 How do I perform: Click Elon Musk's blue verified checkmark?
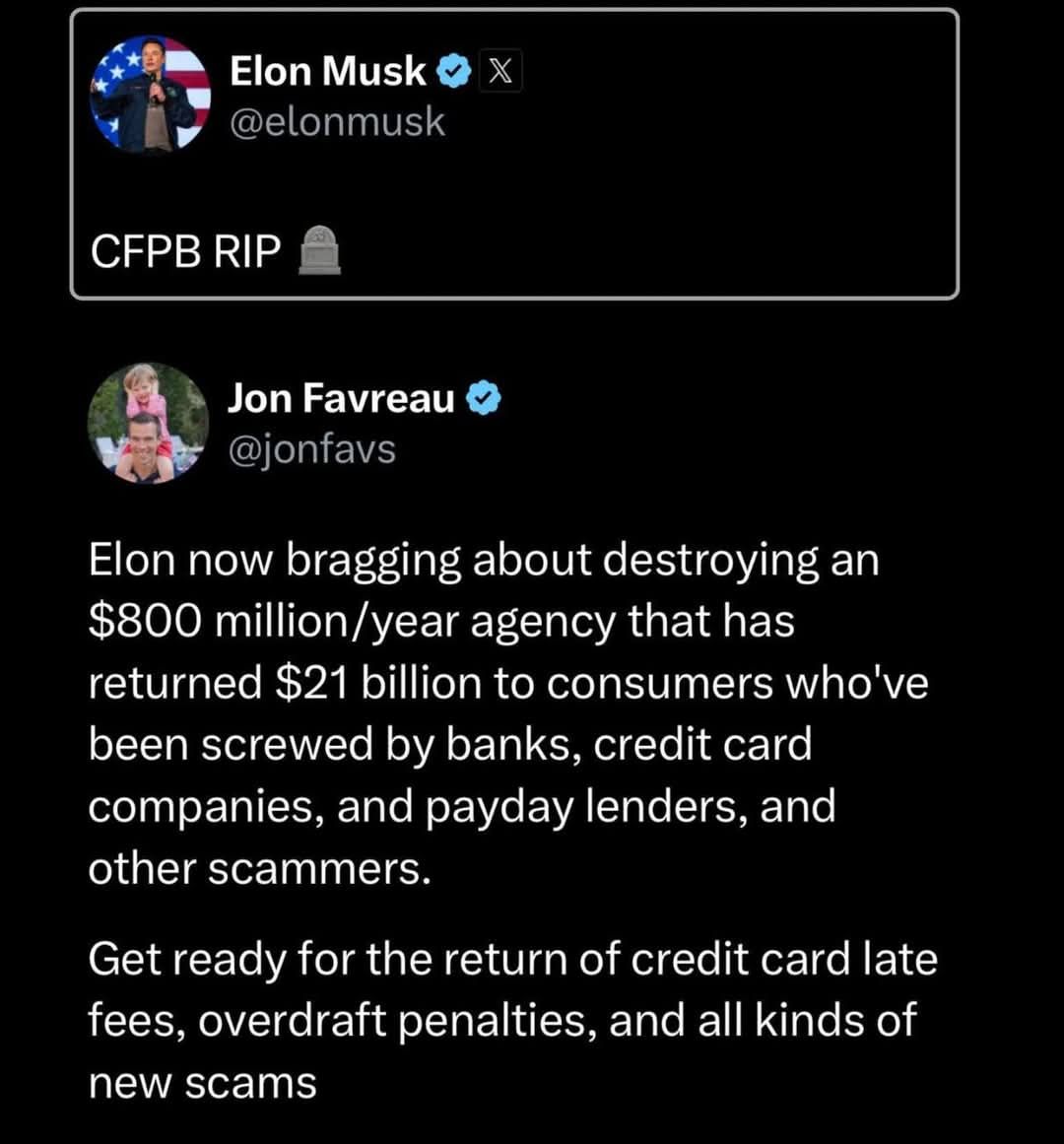pos(453,72)
